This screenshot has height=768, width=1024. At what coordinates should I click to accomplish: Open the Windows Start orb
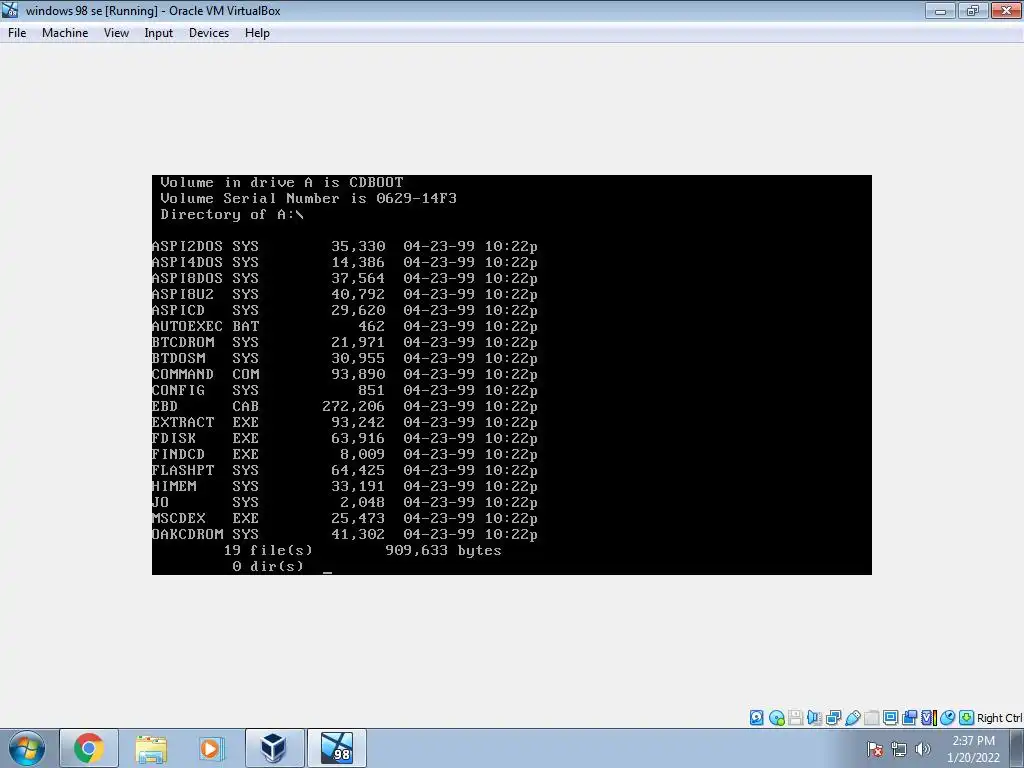point(26,748)
